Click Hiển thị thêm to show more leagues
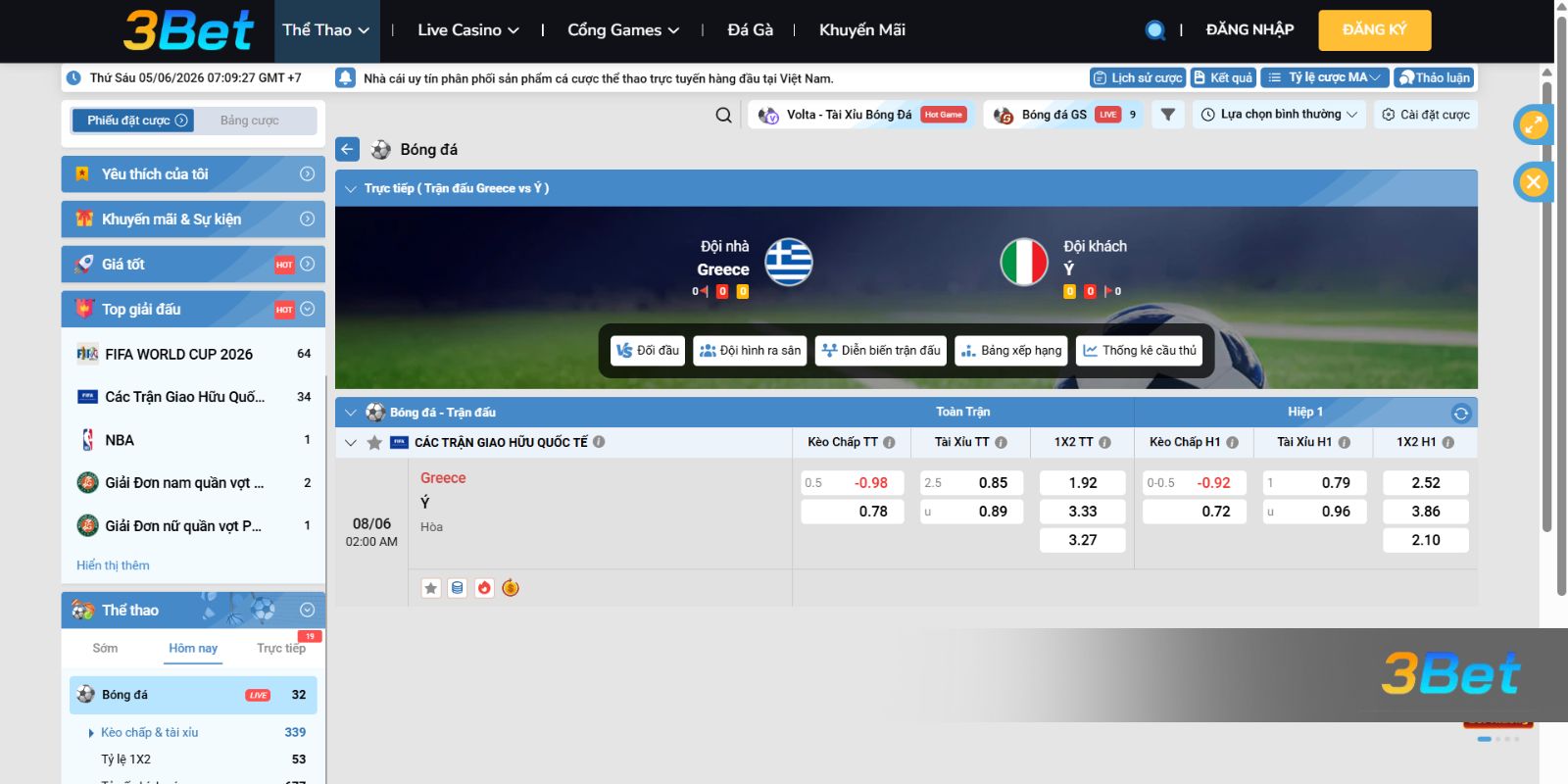Image resolution: width=1568 pixels, height=784 pixels. coord(113,565)
